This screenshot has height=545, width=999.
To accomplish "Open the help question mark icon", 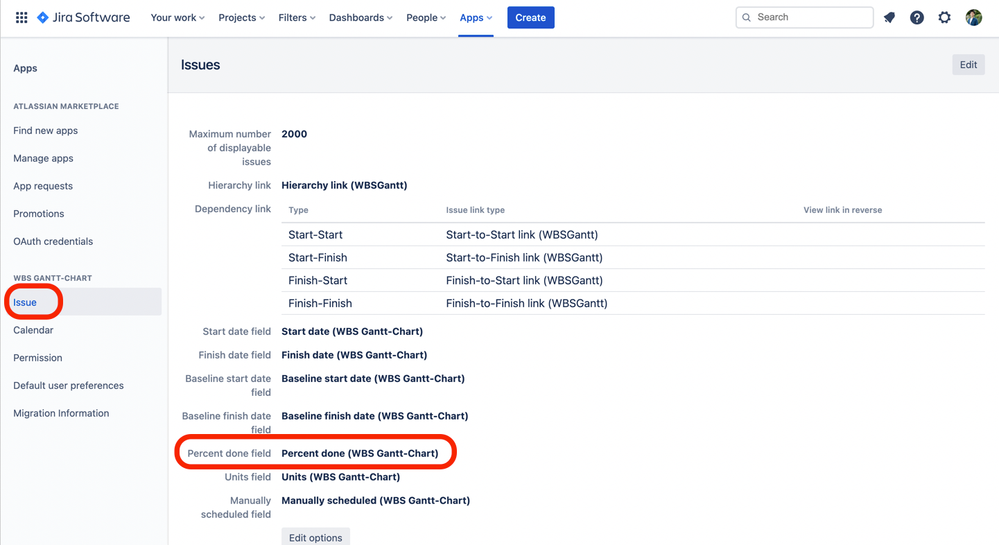I will click(x=917, y=18).
